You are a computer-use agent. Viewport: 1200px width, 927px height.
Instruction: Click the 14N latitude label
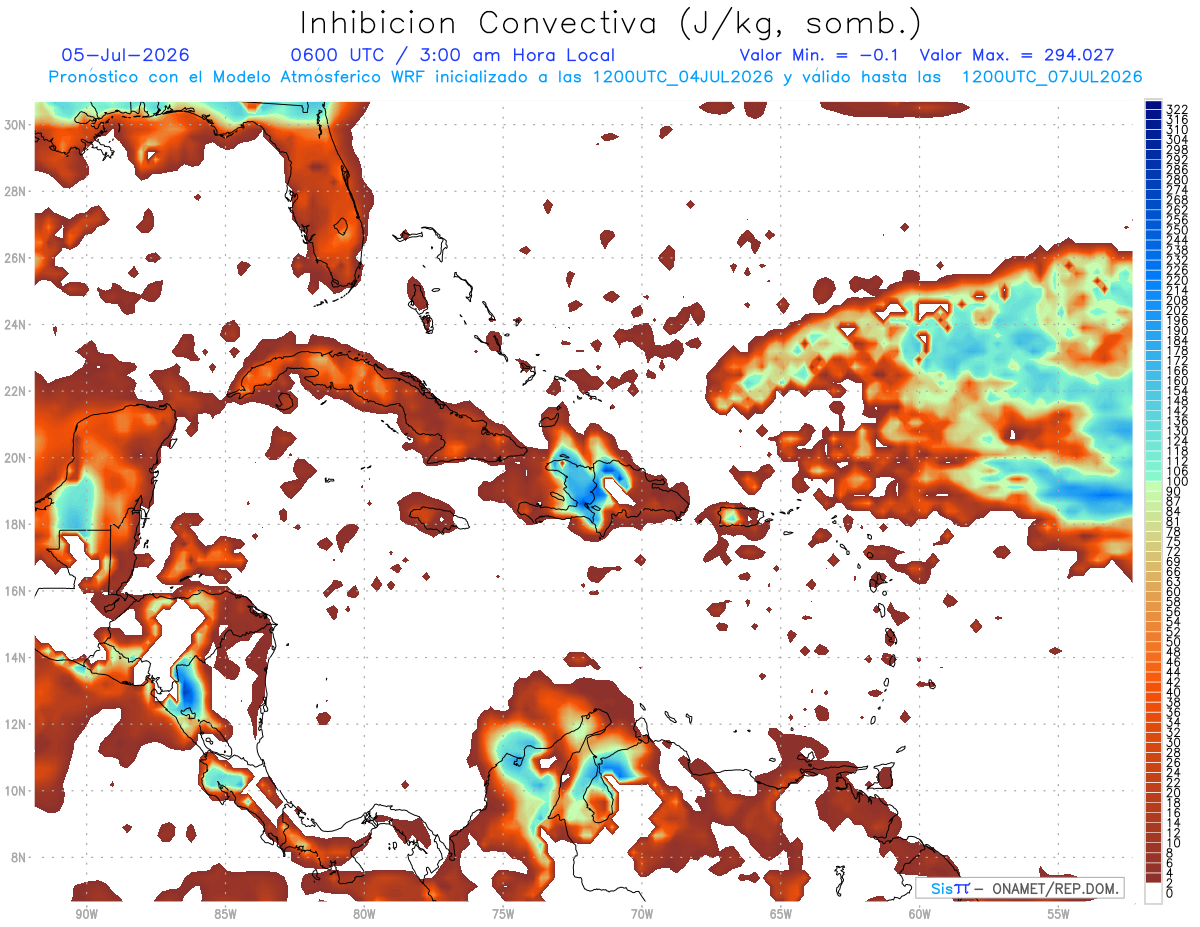coord(14,658)
